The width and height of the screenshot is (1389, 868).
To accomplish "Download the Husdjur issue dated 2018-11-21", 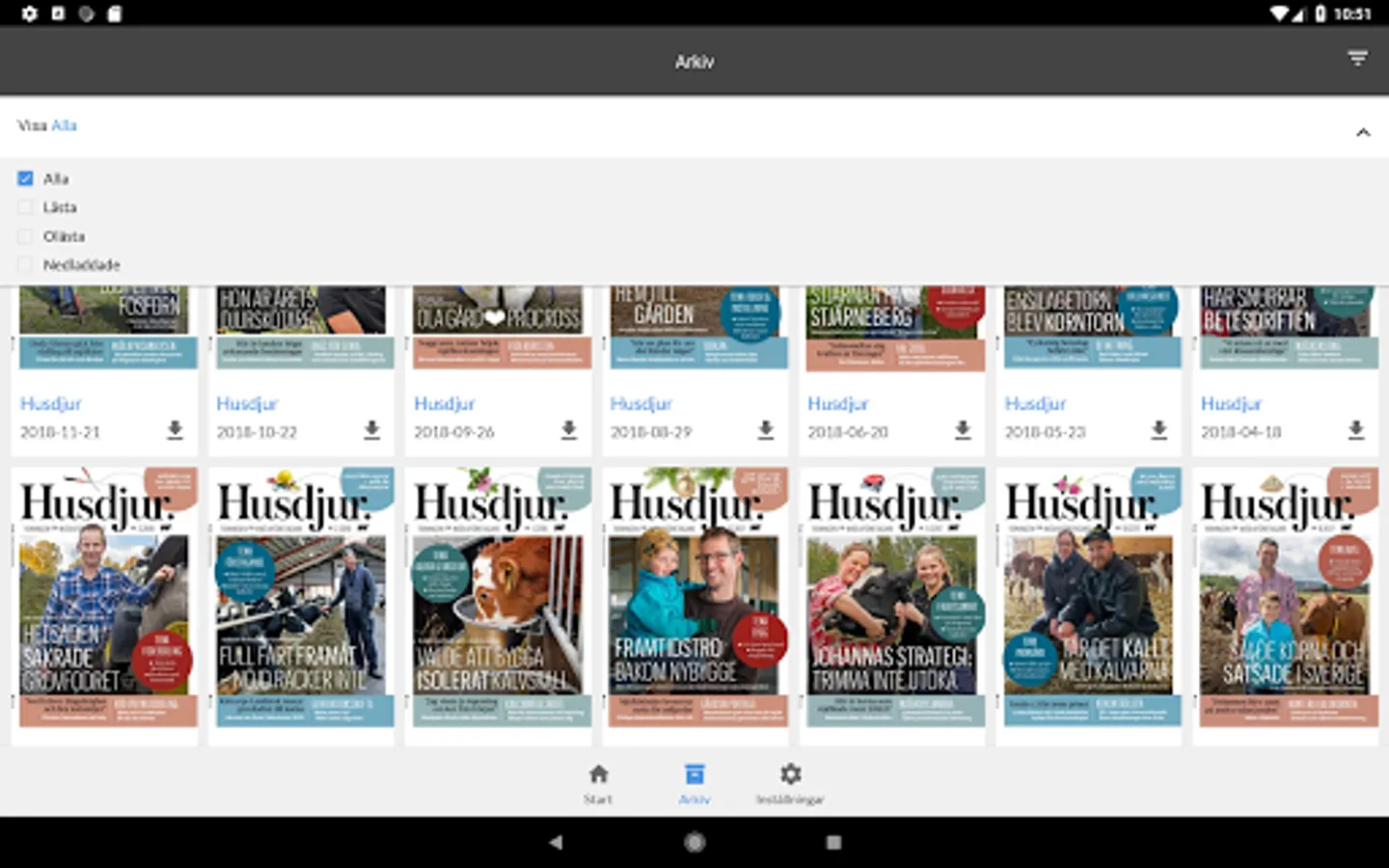I will click(x=175, y=430).
